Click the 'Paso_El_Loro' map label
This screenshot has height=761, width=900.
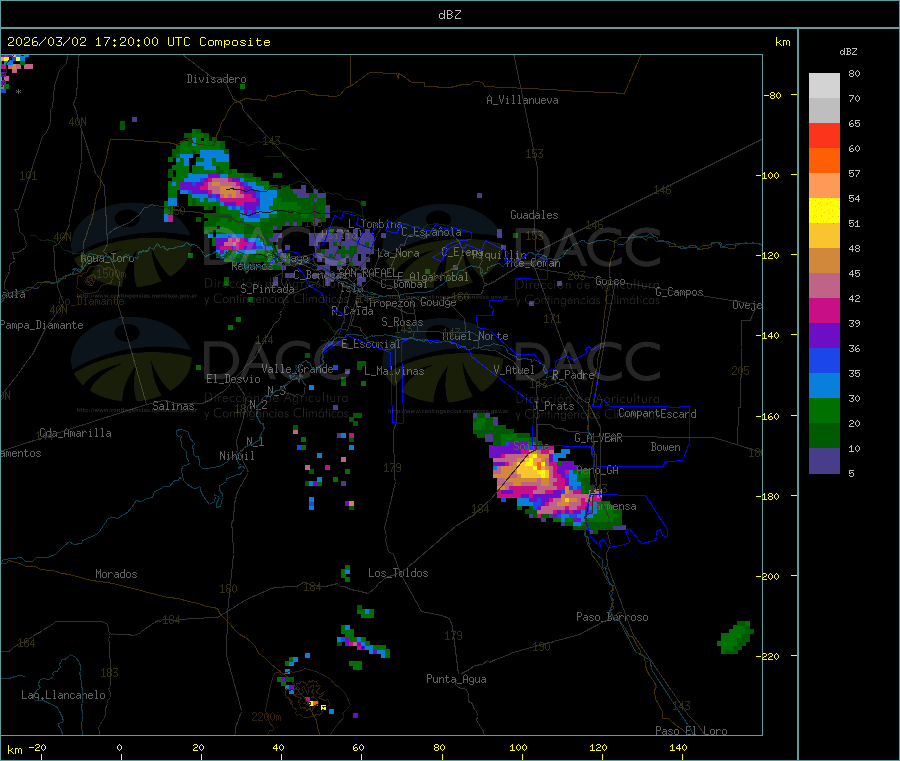692,731
